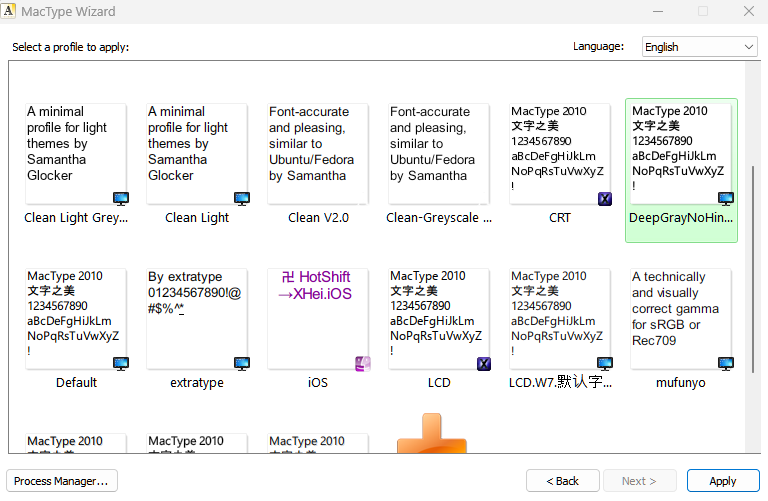The image size is (768, 501).
Task: Click the 'mufunyo' profile name
Action: [681, 382]
